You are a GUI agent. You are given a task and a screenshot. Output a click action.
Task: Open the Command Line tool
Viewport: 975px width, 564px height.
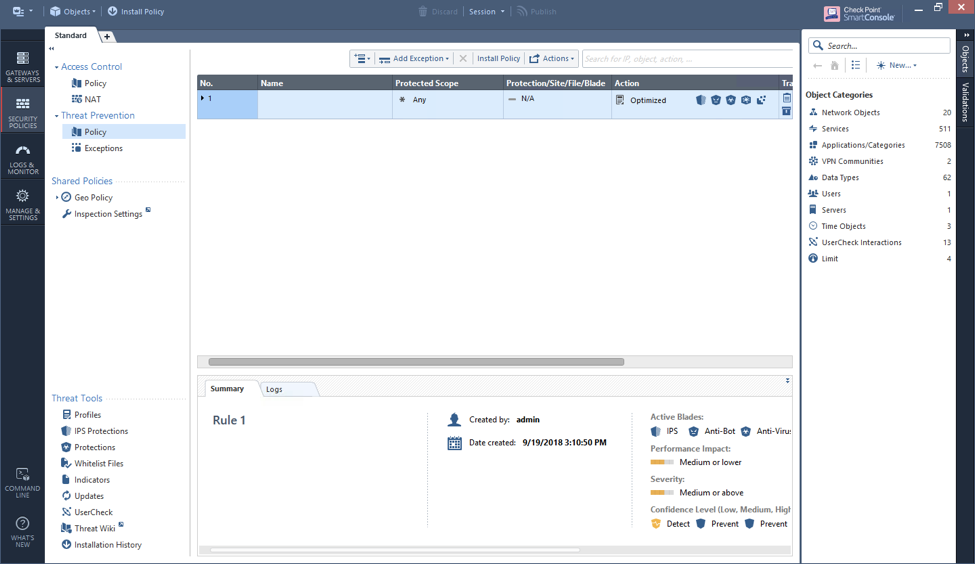(22, 483)
